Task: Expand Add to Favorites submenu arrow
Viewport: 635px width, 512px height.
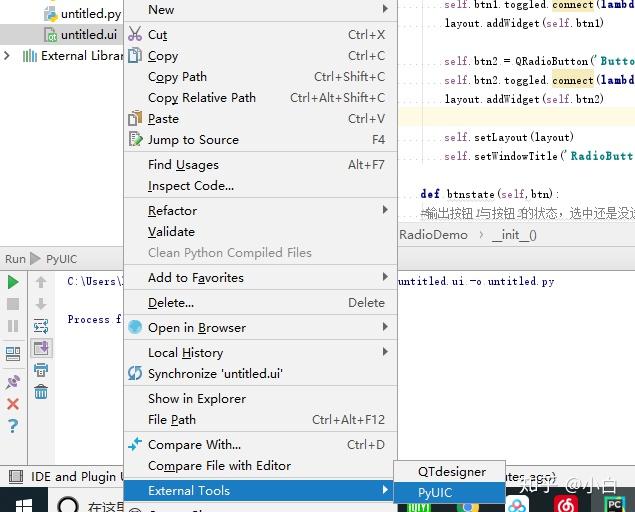Action: [x=385, y=277]
